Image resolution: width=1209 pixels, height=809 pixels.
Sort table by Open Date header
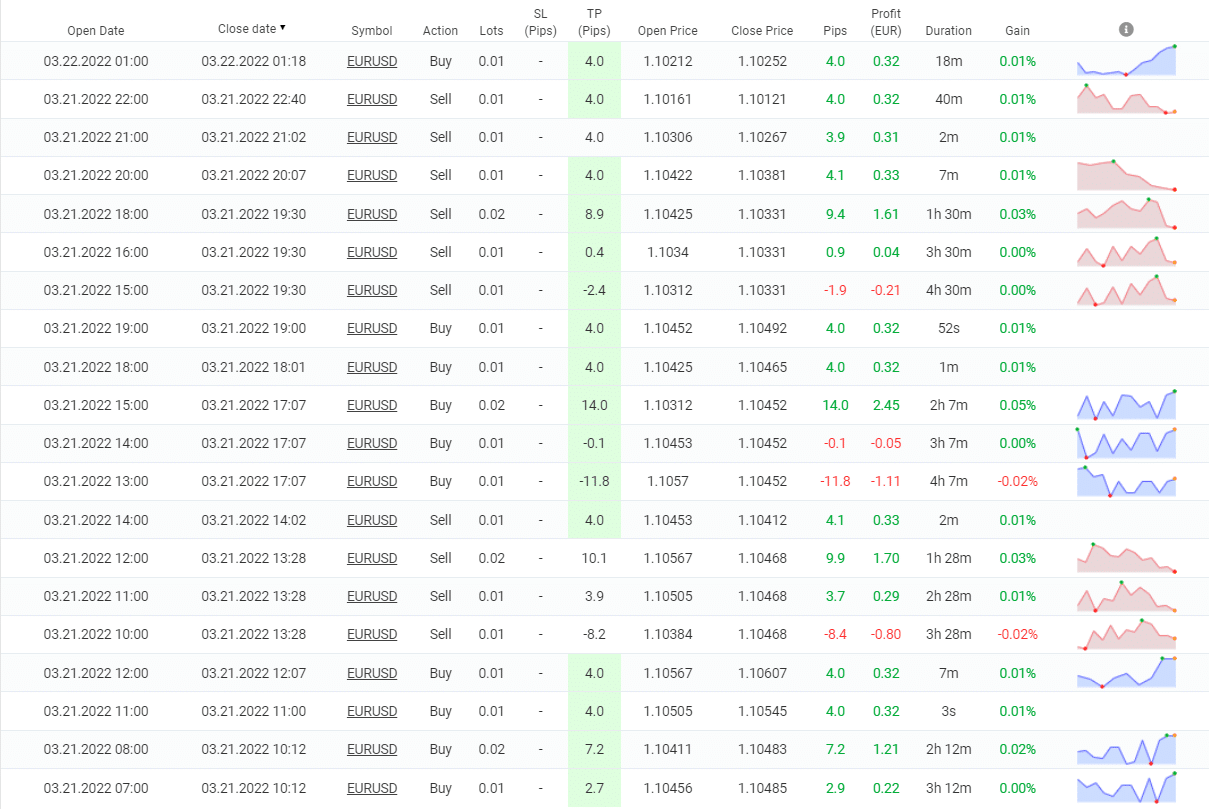(96, 31)
